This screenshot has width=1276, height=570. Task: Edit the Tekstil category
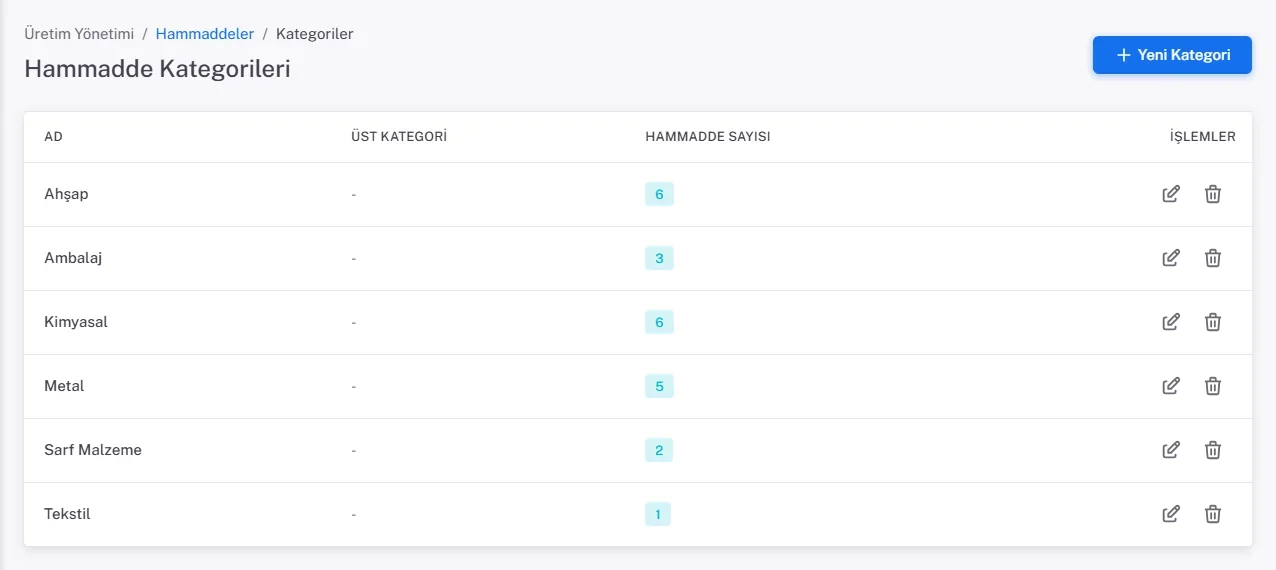[x=1171, y=514]
